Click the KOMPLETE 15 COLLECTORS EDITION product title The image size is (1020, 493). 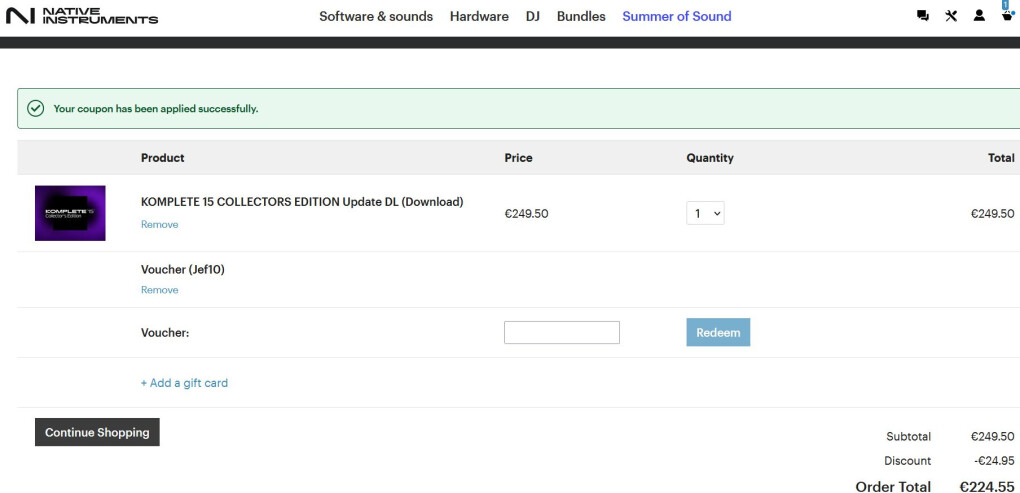pos(302,202)
